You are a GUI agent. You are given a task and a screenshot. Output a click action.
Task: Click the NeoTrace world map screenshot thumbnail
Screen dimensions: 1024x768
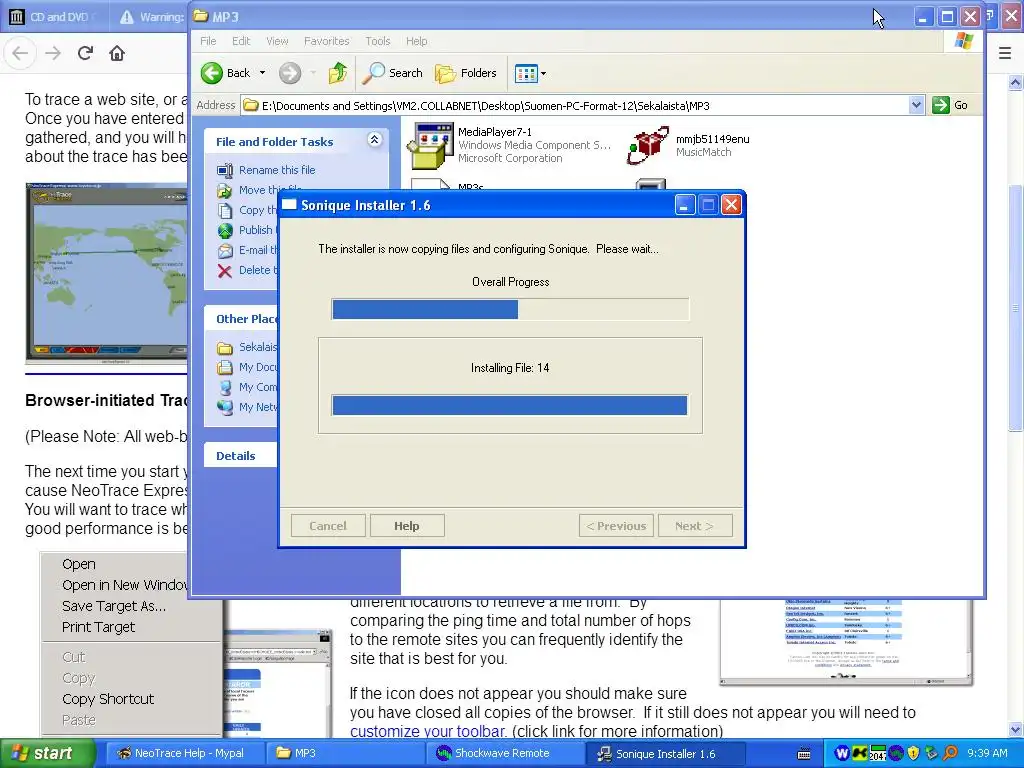[106, 274]
